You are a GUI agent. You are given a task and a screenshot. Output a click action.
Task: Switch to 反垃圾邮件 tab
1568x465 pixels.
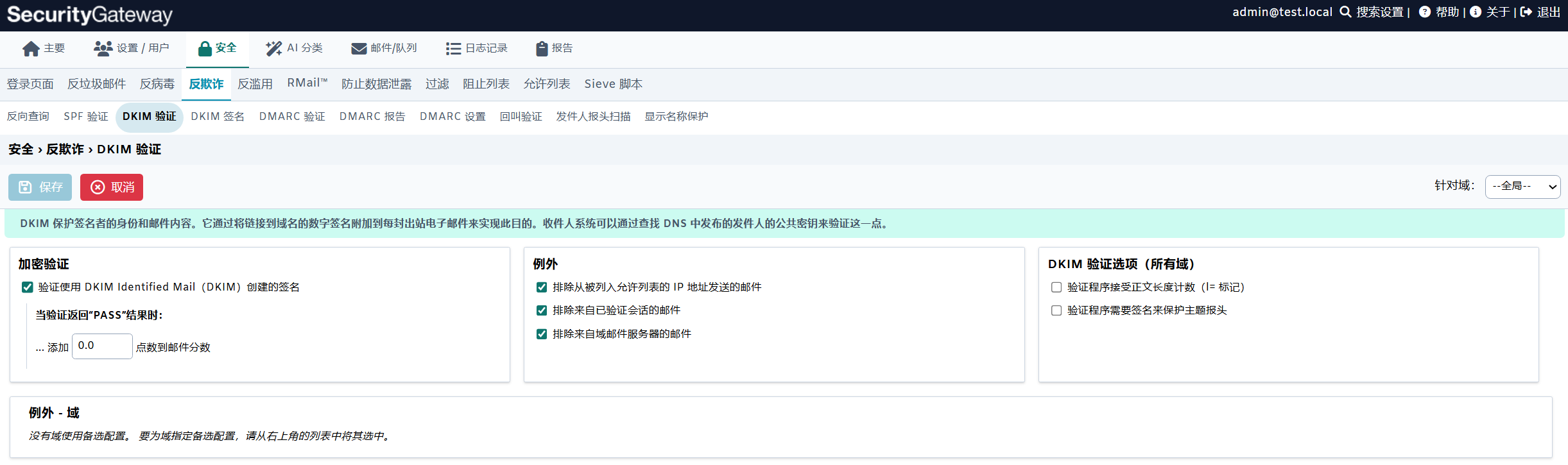point(97,84)
